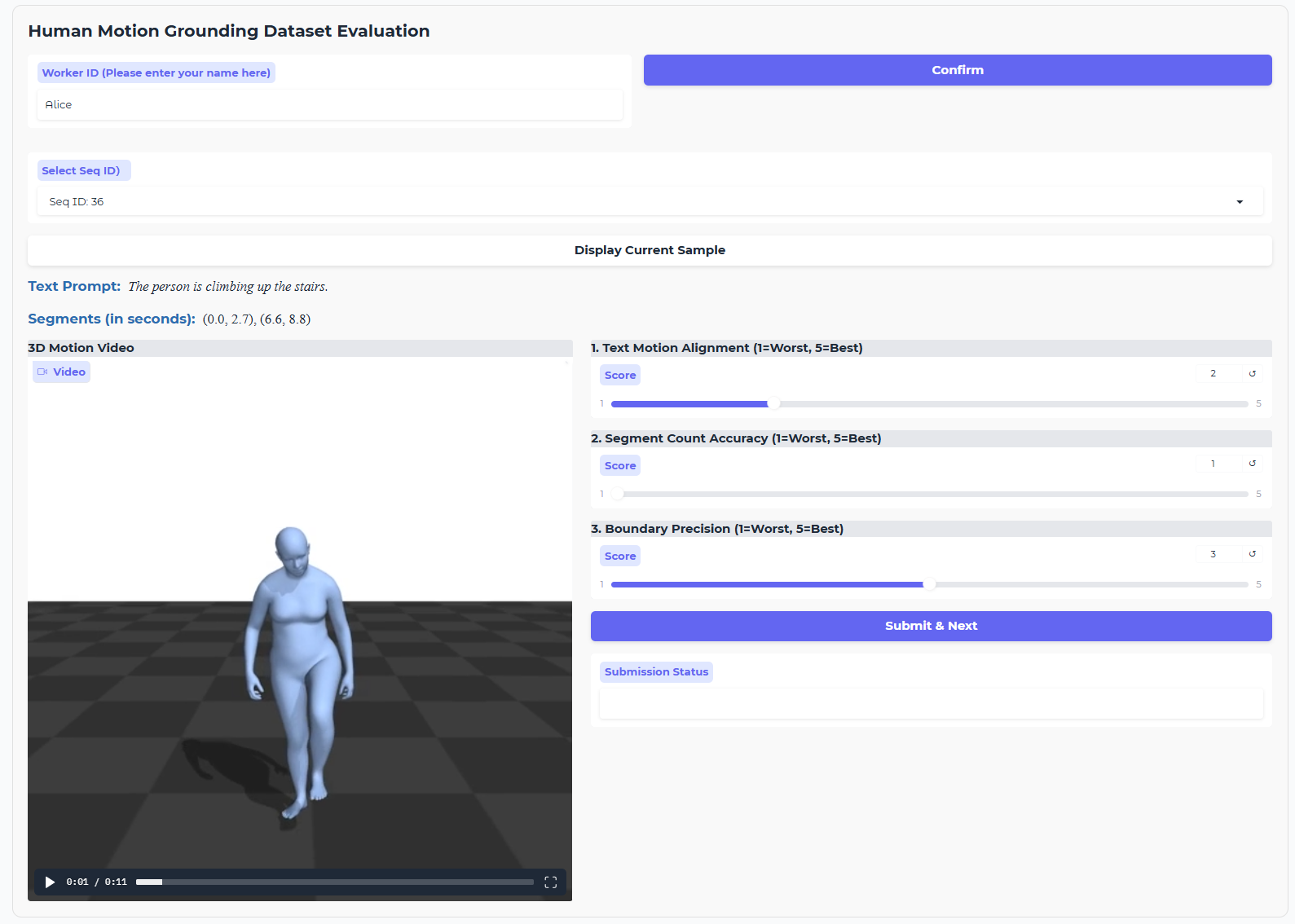Screen dimensions: 1295x924
Task: Click the Submission Status text box
Action: [x=931, y=703]
